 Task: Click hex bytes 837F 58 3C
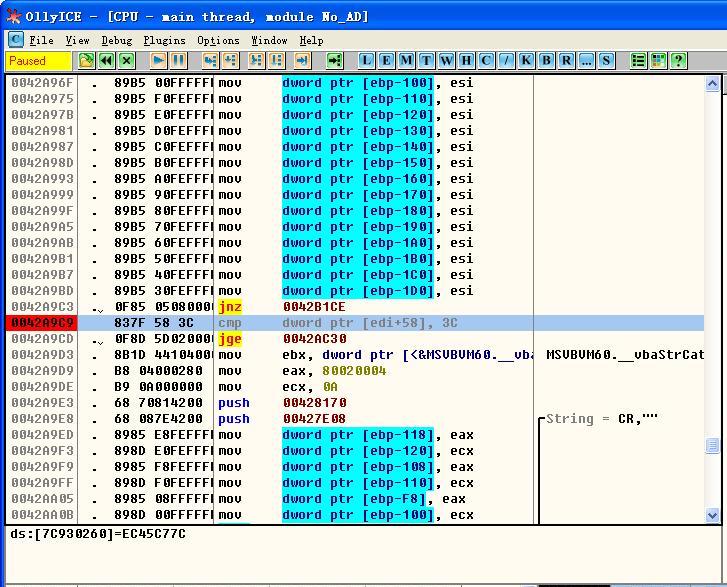coord(154,323)
